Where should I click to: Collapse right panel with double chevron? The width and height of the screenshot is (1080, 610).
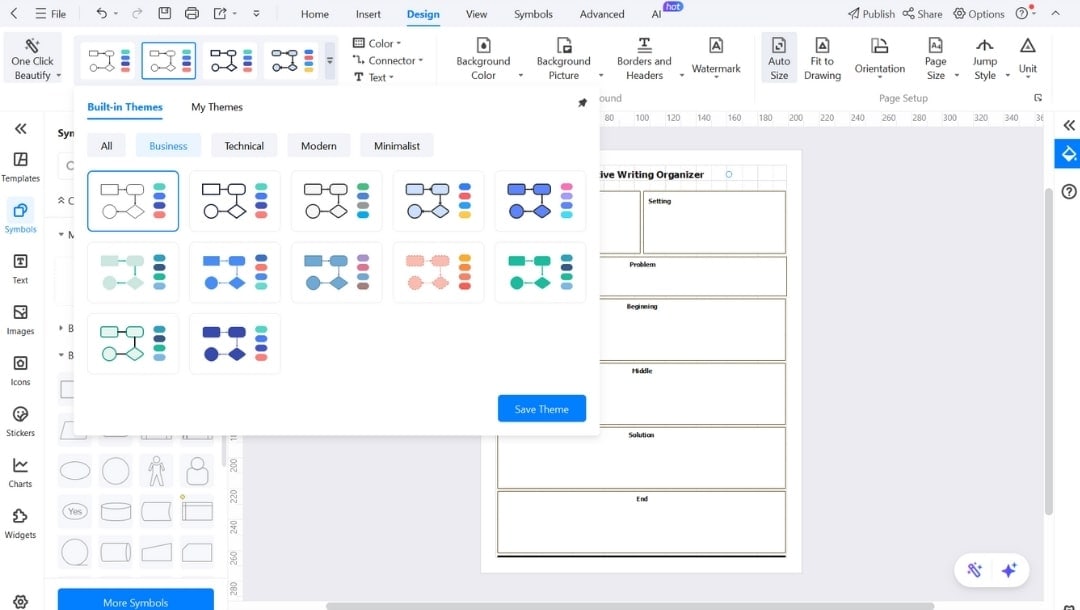pyautogui.click(x=1069, y=125)
